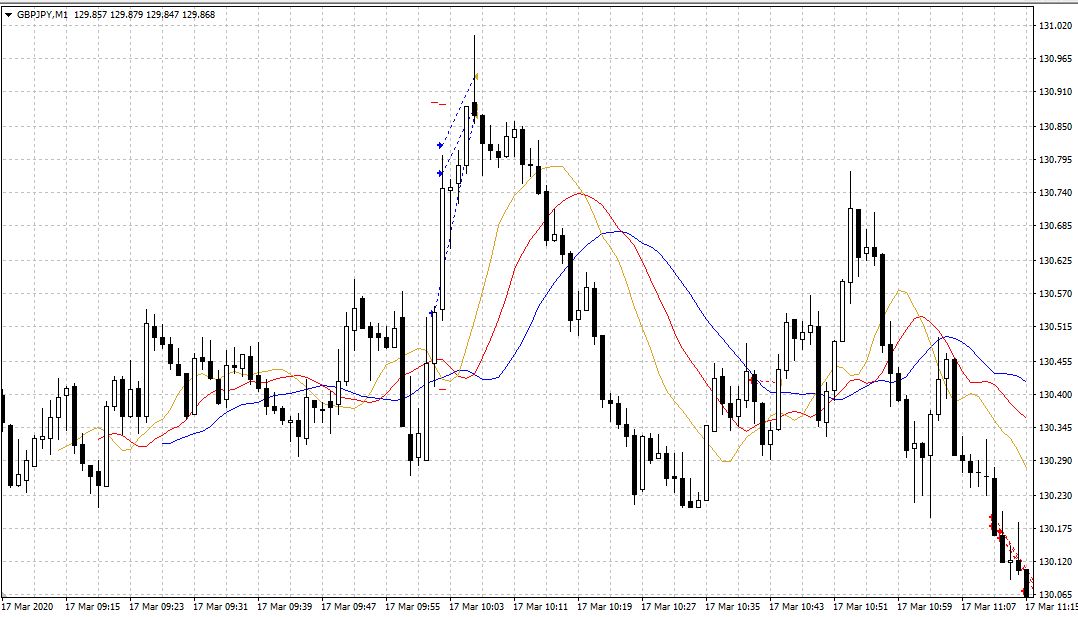Image resolution: width=1078 pixels, height=617 pixels.
Task: Select the time label 17 Mar 09:23
Action: (156, 607)
